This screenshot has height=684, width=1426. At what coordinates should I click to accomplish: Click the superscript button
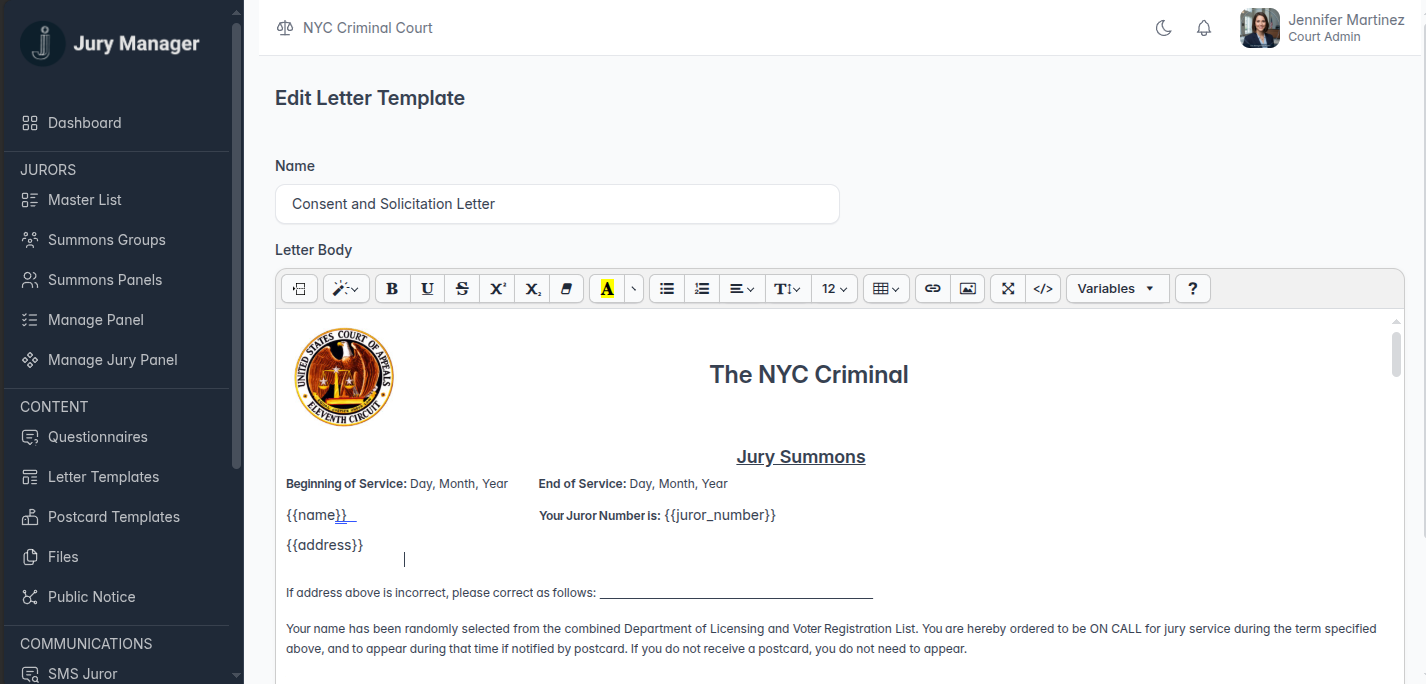pyautogui.click(x=497, y=289)
